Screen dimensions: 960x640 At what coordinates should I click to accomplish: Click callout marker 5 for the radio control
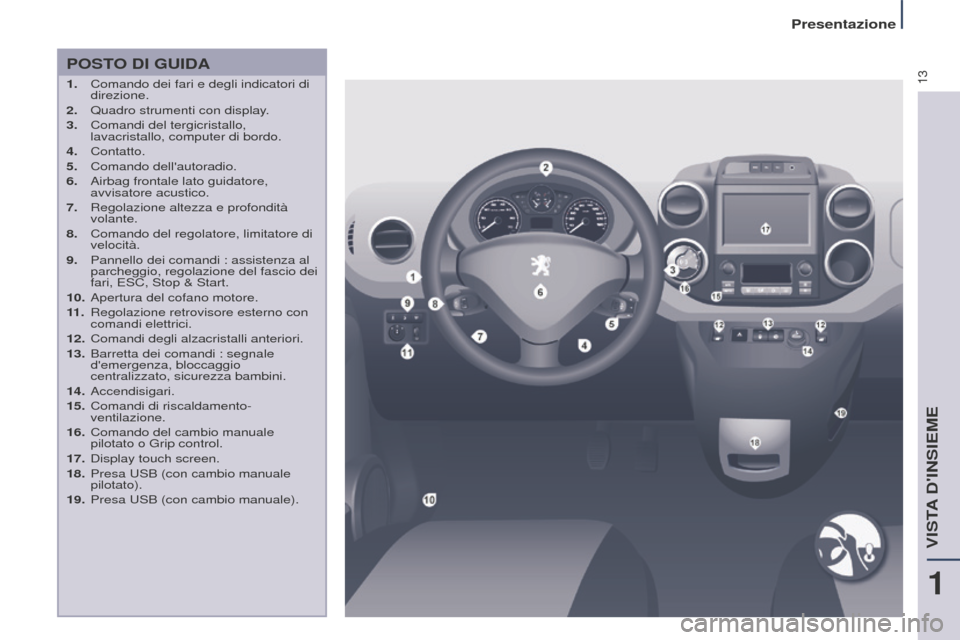click(612, 324)
